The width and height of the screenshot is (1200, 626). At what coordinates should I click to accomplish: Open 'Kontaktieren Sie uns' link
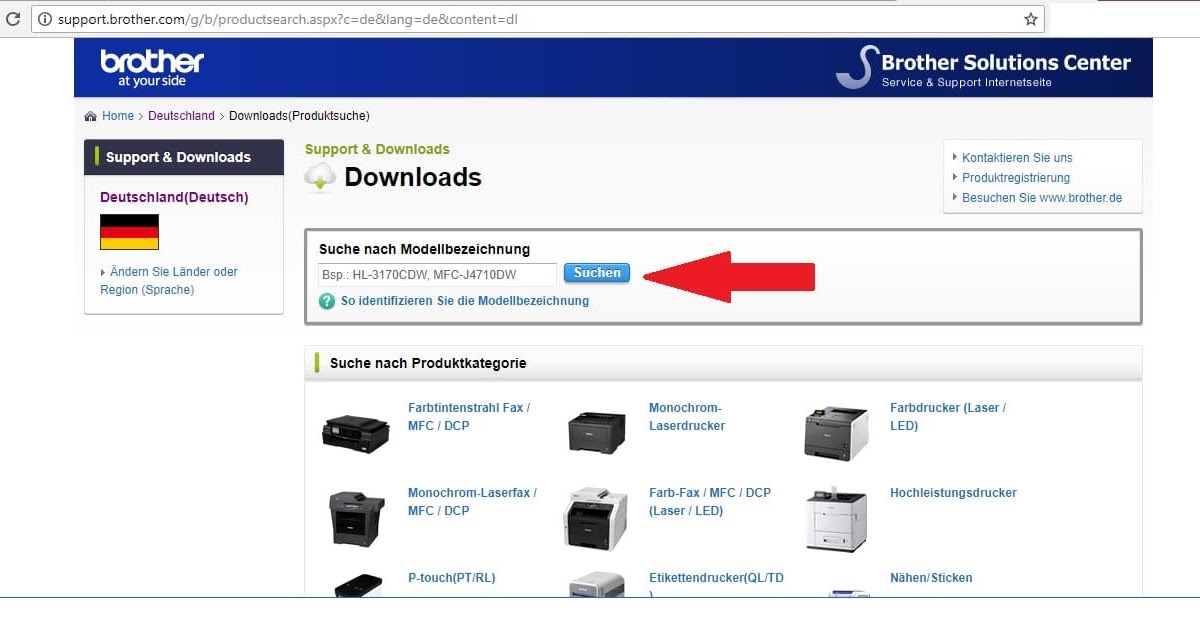coord(1017,158)
